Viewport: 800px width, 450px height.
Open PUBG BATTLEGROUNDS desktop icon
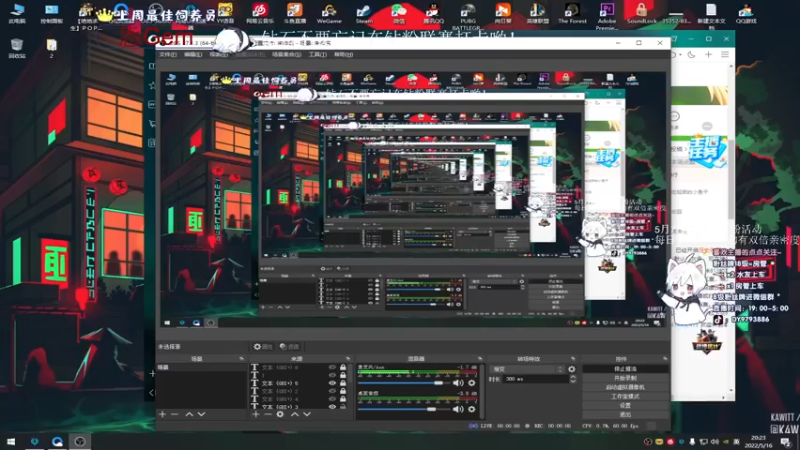(468, 15)
